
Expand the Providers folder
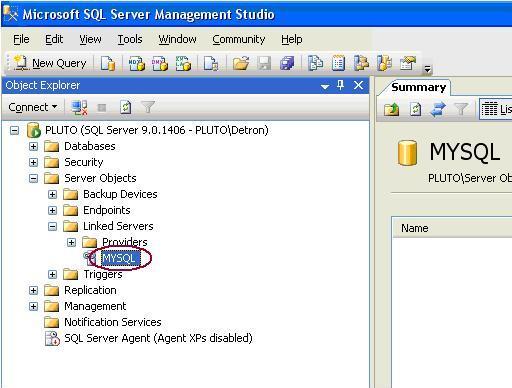pos(71,242)
